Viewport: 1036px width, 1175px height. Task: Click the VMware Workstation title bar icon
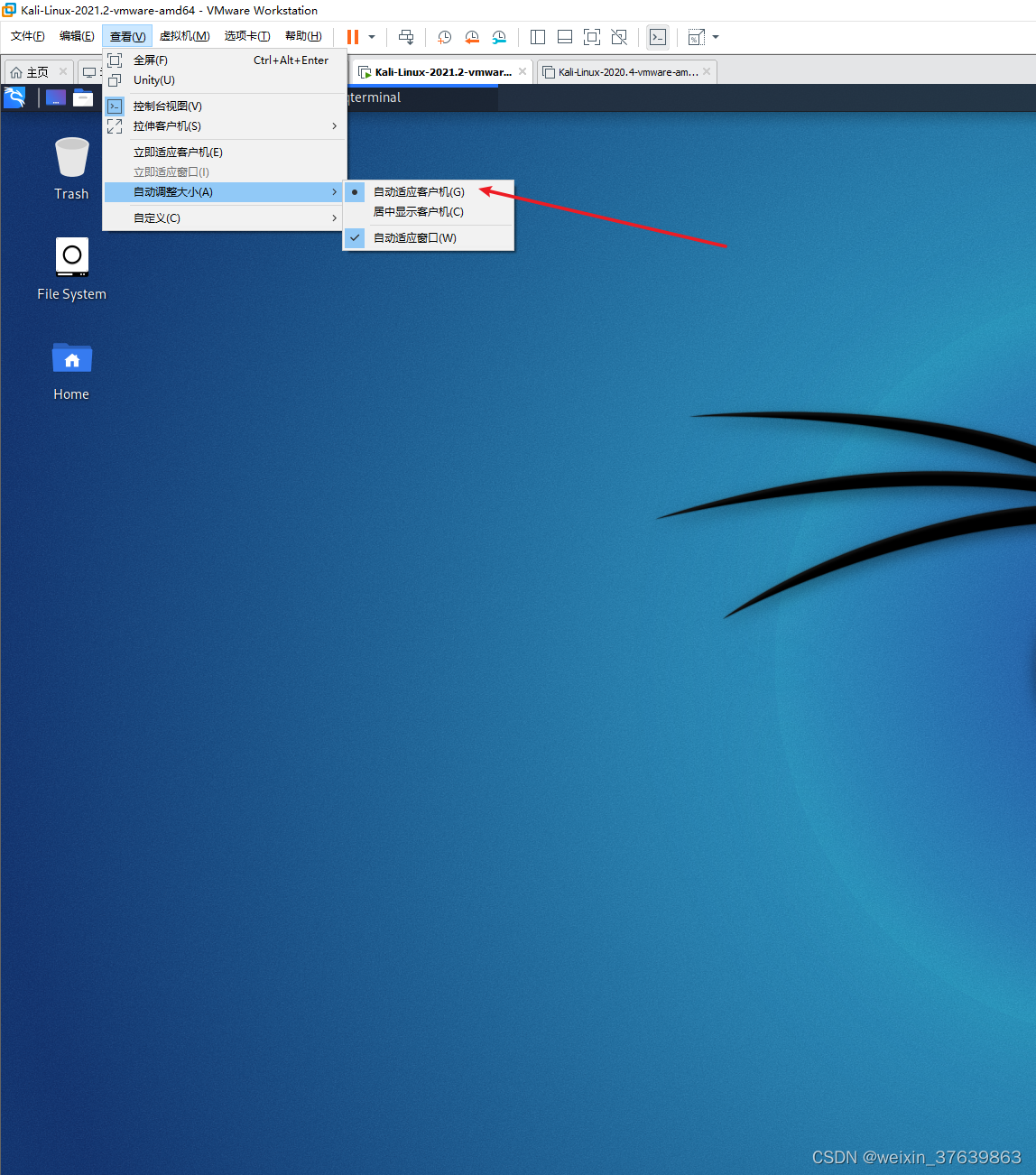(x=10, y=10)
